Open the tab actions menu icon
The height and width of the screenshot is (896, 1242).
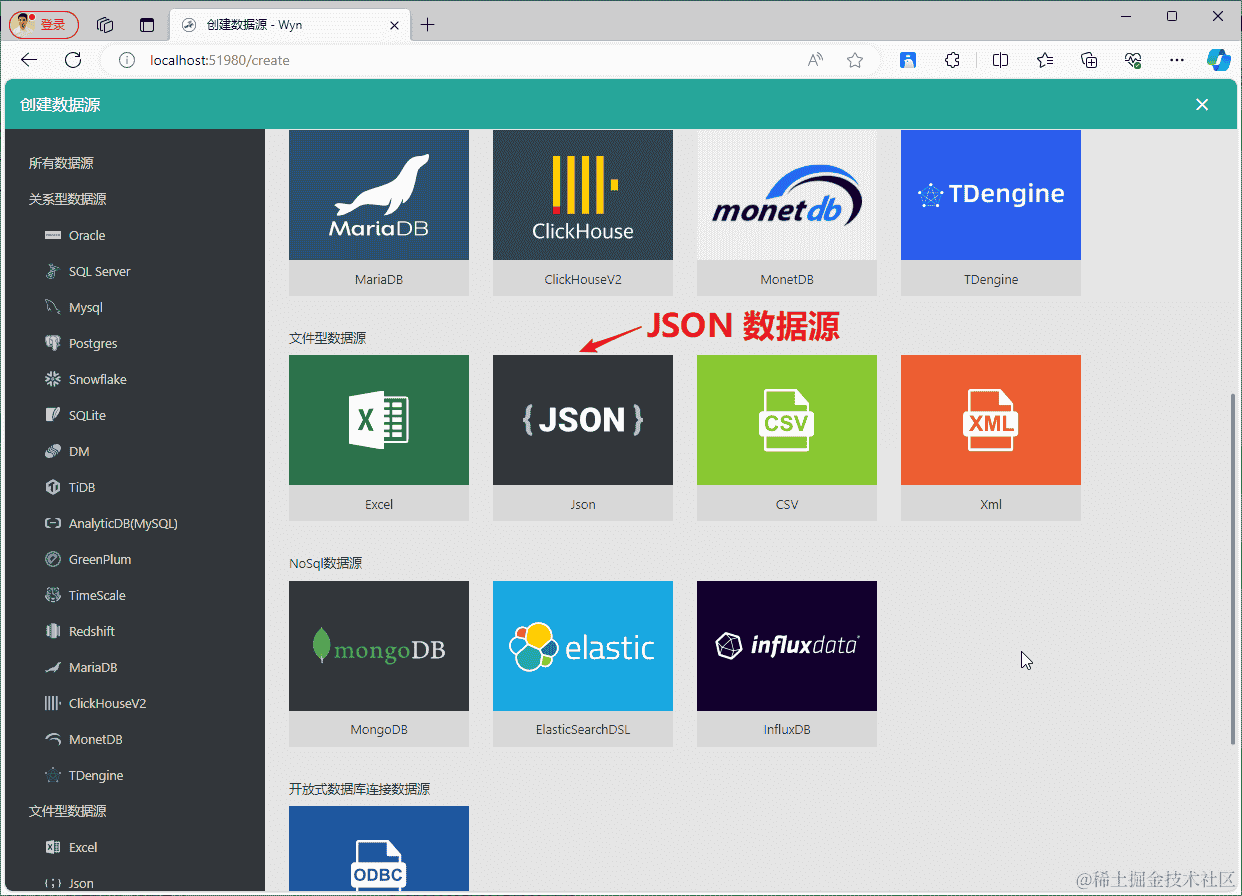pos(147,25)
